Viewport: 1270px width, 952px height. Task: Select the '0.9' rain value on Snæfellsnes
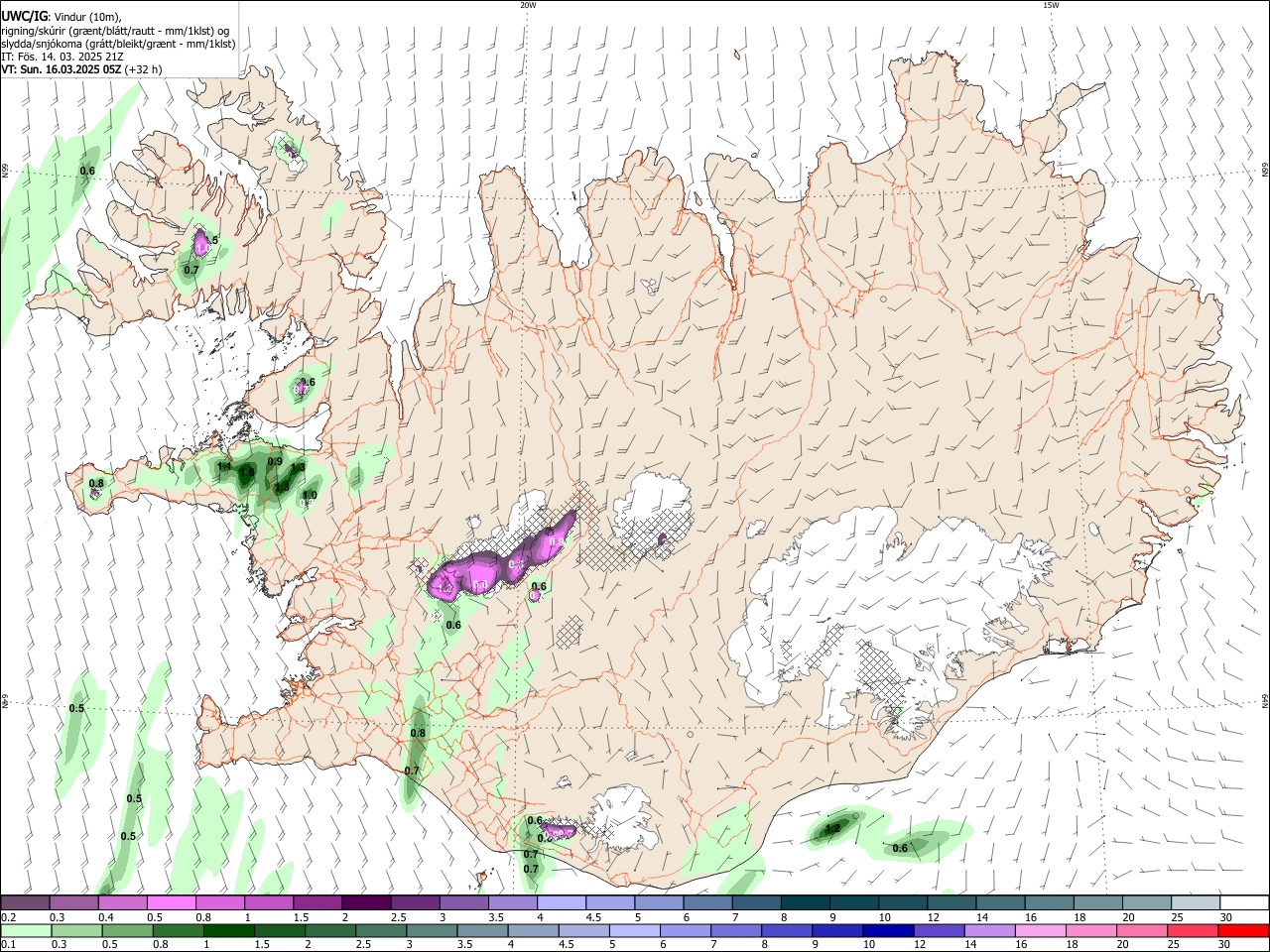275,462
